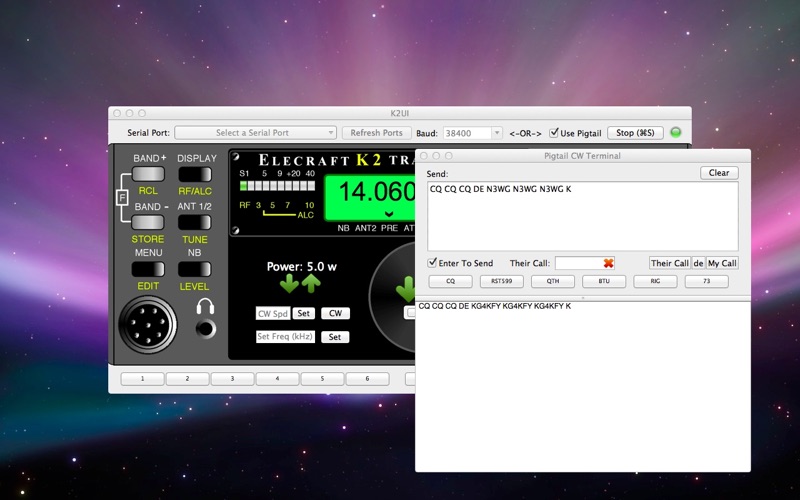The image size is (800, 500).
Task: Click the green connection status indicator
Action: 676,133
